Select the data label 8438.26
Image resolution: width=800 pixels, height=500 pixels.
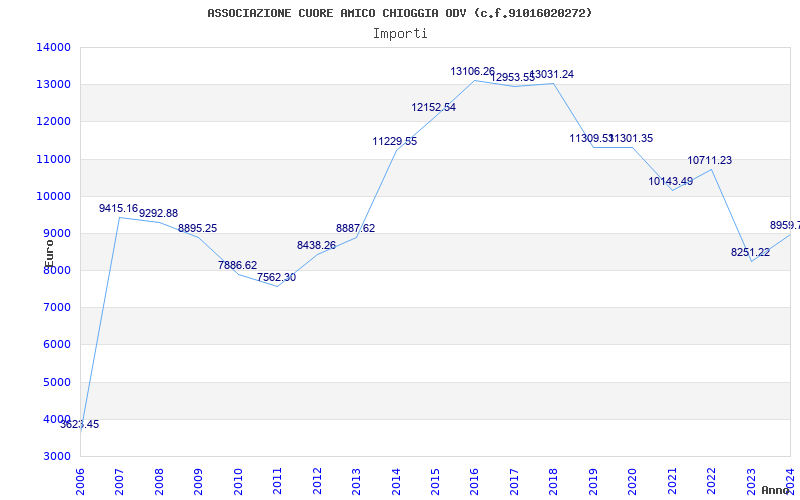click(316, 245)
